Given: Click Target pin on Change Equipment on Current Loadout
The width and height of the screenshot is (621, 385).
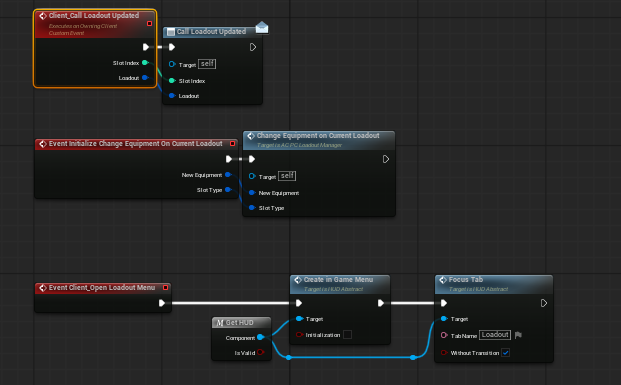Looking at the screenshot, I should point(252,176).
